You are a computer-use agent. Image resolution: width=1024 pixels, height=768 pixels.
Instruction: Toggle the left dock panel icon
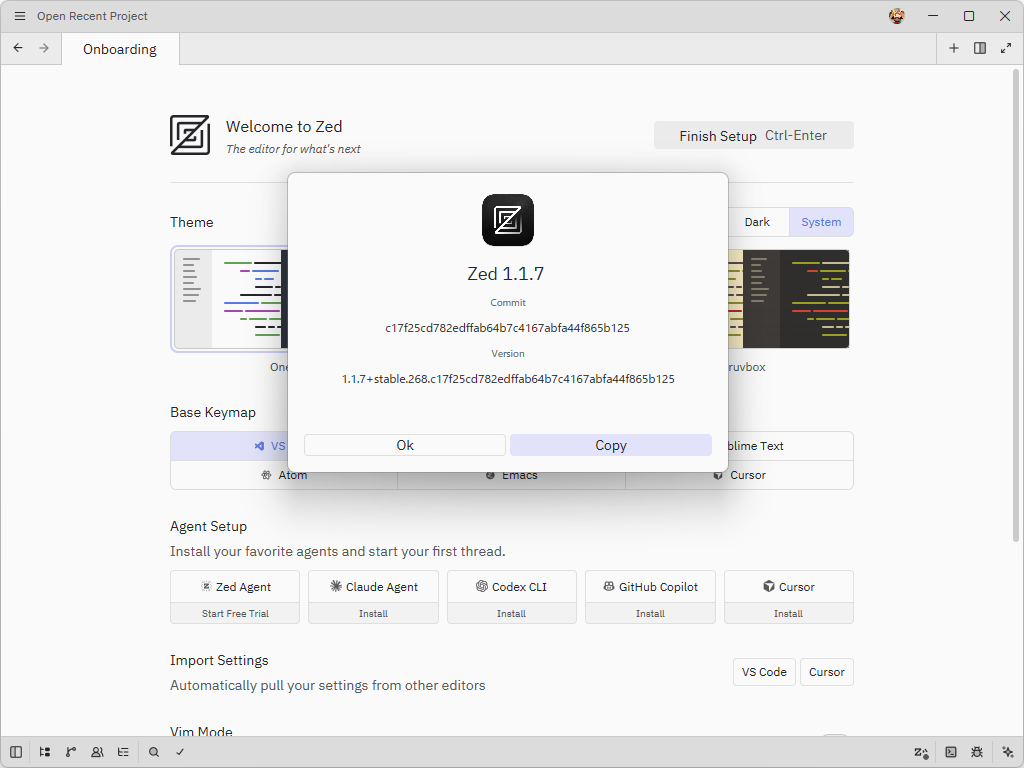pos(16,752)
